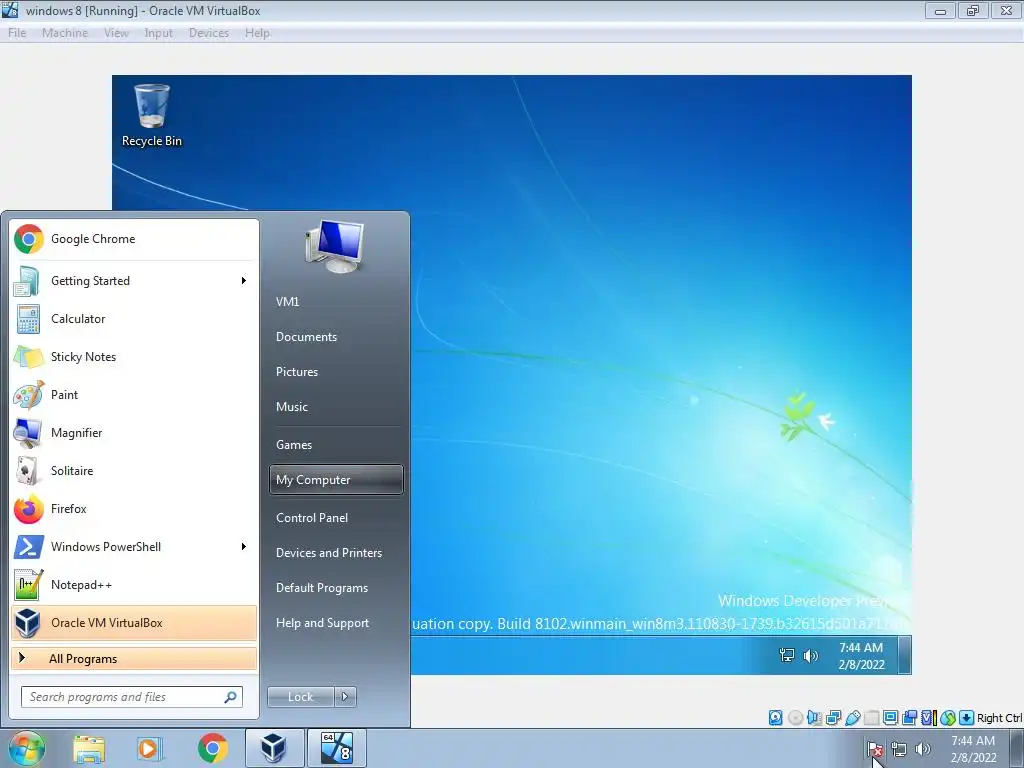The width and height of the screenshot is (1024, 768).
Task: Click the Getting Started icon in the Start menu
Action: point(27,281)
